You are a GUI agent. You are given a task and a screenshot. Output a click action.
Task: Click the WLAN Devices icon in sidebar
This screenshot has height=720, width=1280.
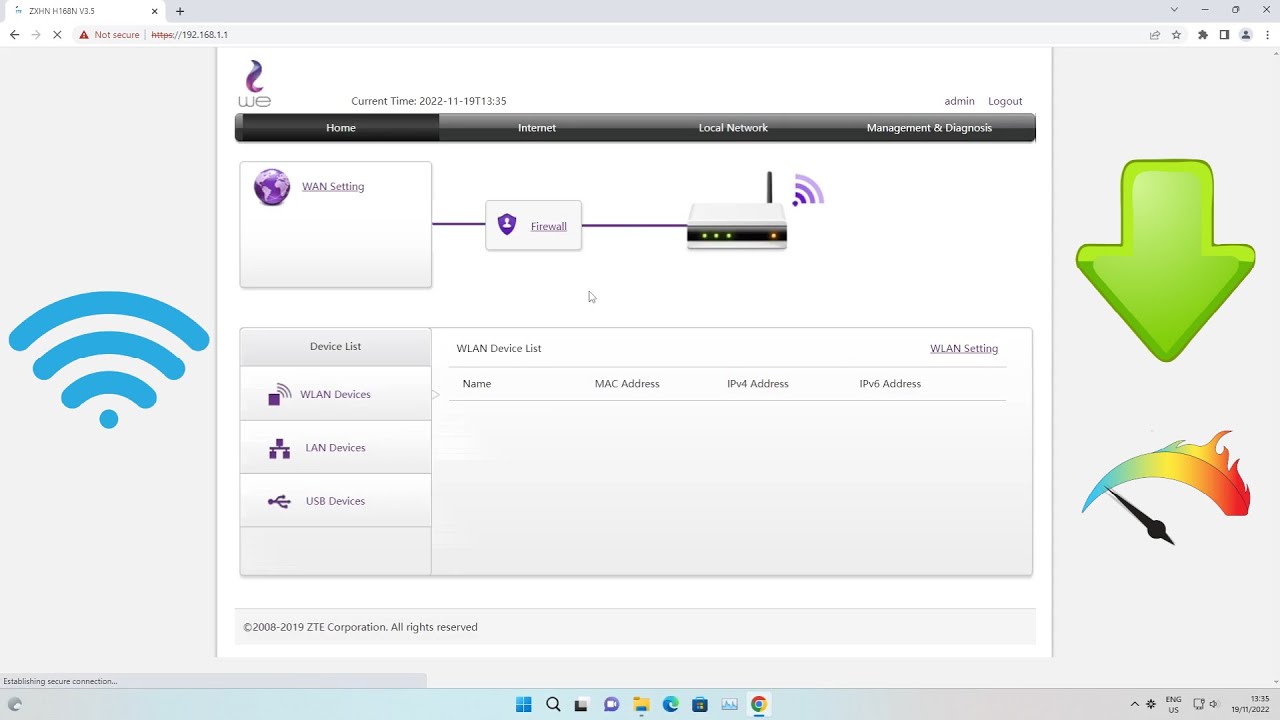(280, 394)
